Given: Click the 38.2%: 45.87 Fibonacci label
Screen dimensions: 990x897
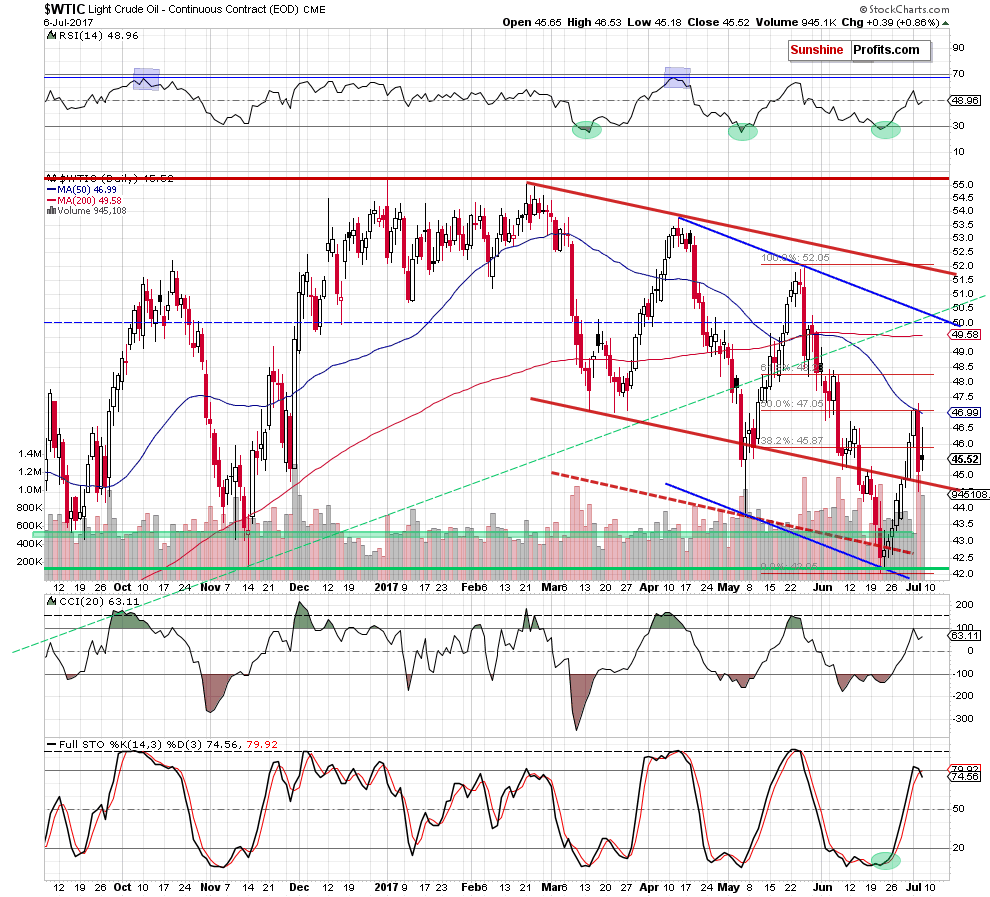Looking at the screenshot, I should coord(792,441).
